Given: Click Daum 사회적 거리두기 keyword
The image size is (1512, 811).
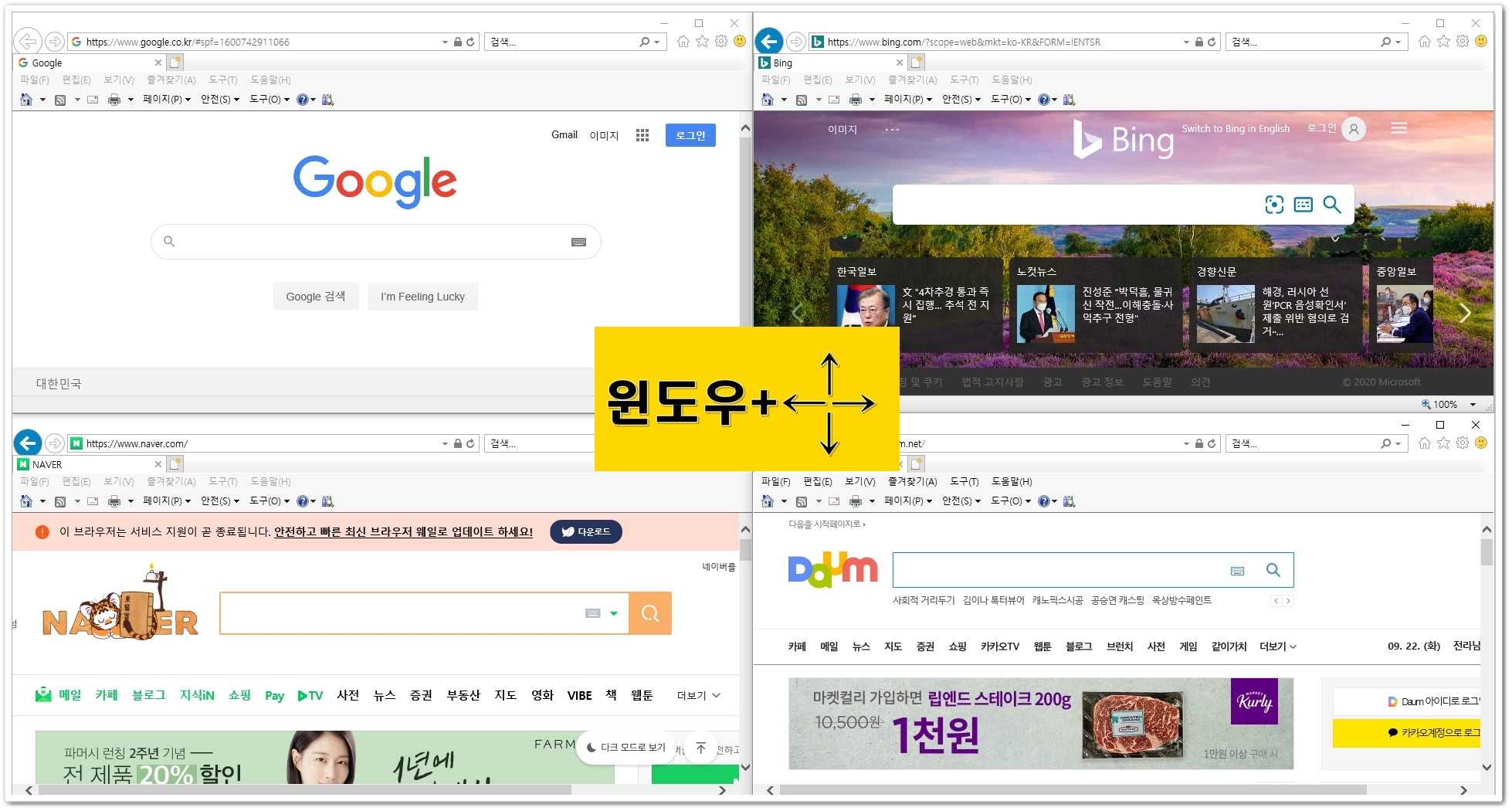Looking at the screenshot, I should tap(924, 600).
